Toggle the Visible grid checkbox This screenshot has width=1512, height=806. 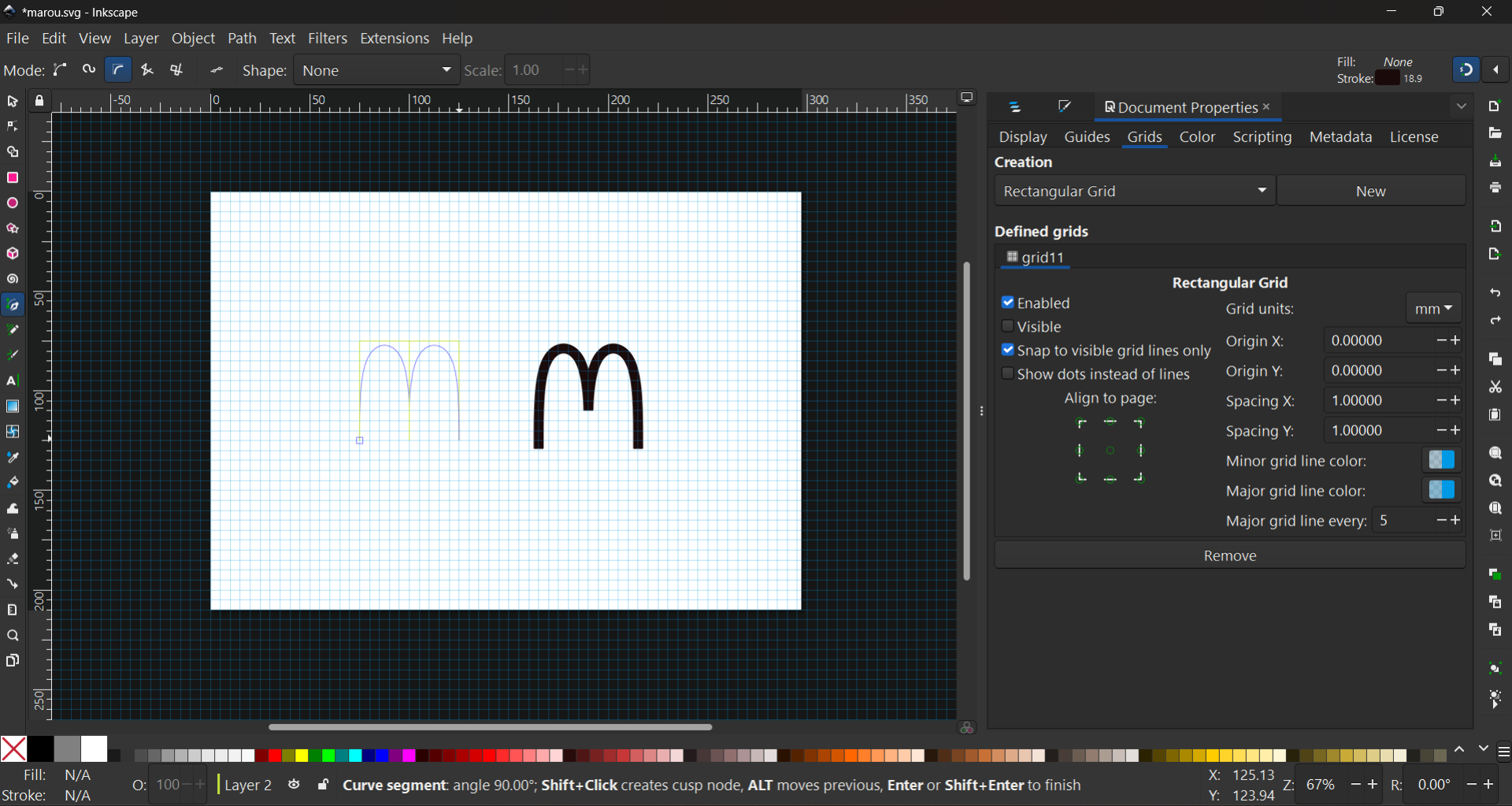(1008, 326)
